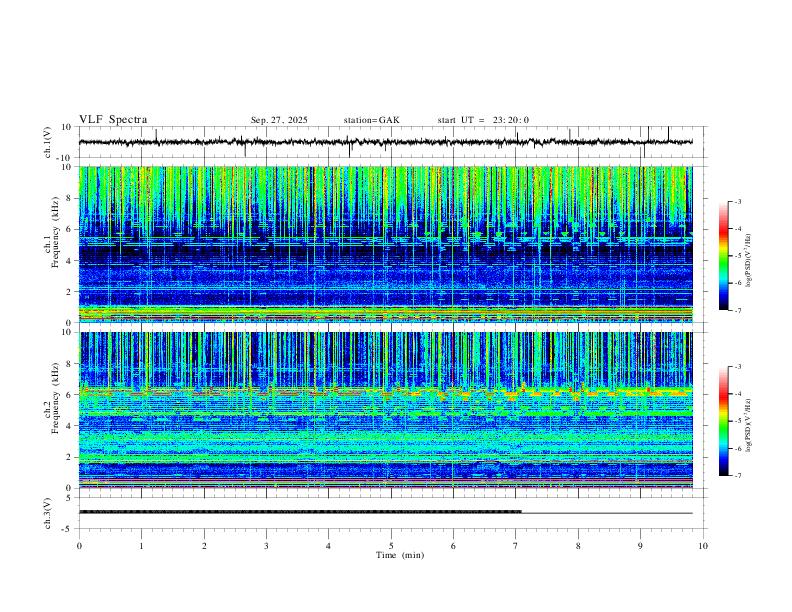Click the "7" tick on the Time axis
Screen dimensions: 792x612
click(516, 546)
